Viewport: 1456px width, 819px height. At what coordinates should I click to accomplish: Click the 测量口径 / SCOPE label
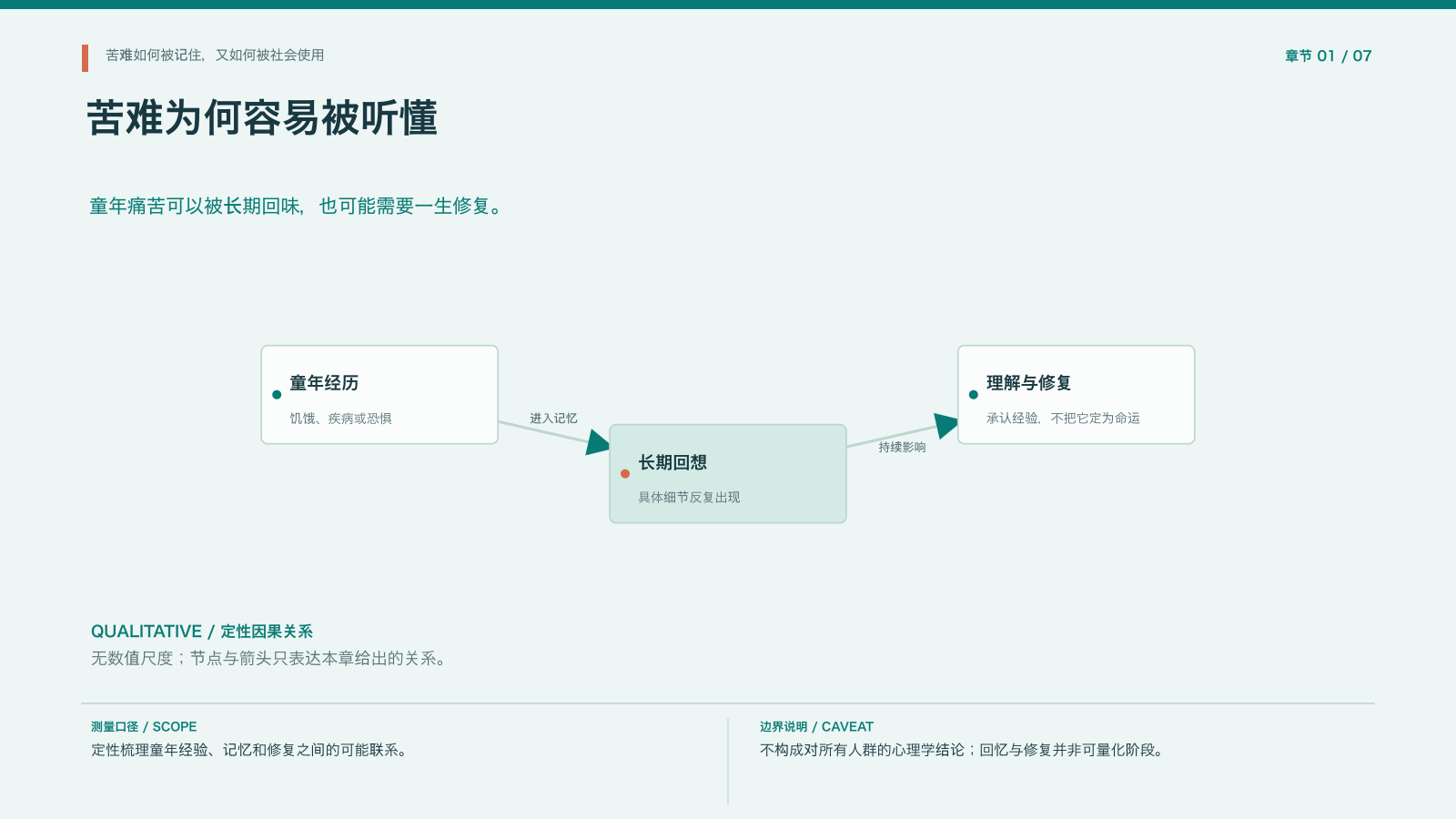coord(144,727)
